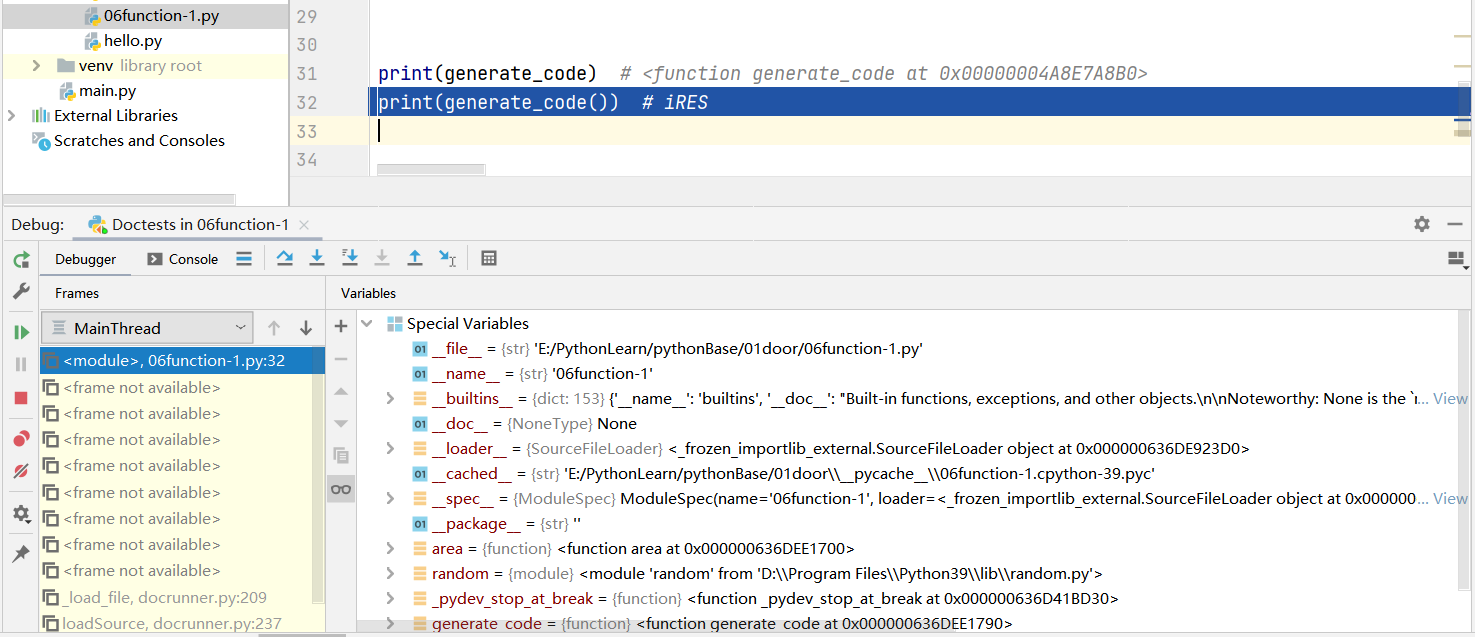The height and width of the screenshot is (637, 1475).
Task: Move watch down in Variables panel
Action: pyautogui.click(x=341, y=423)
